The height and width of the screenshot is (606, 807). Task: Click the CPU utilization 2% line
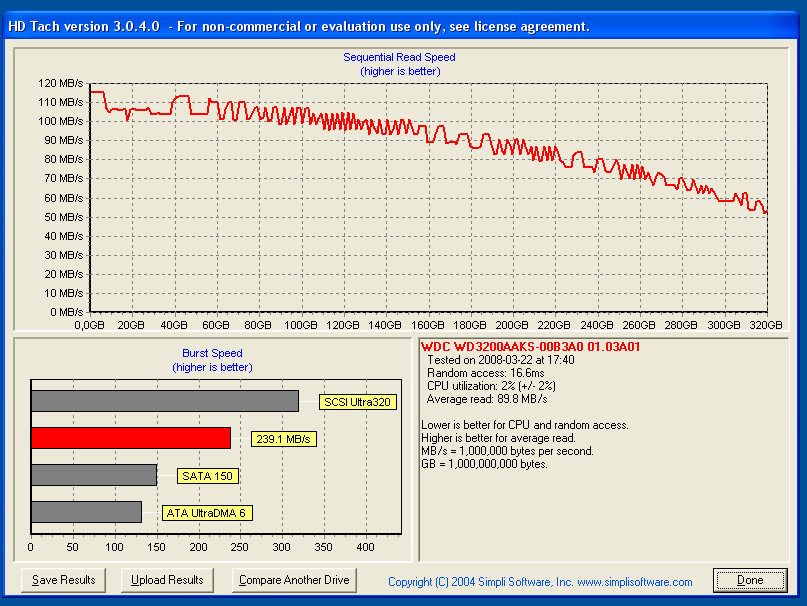tap(492, 385)
